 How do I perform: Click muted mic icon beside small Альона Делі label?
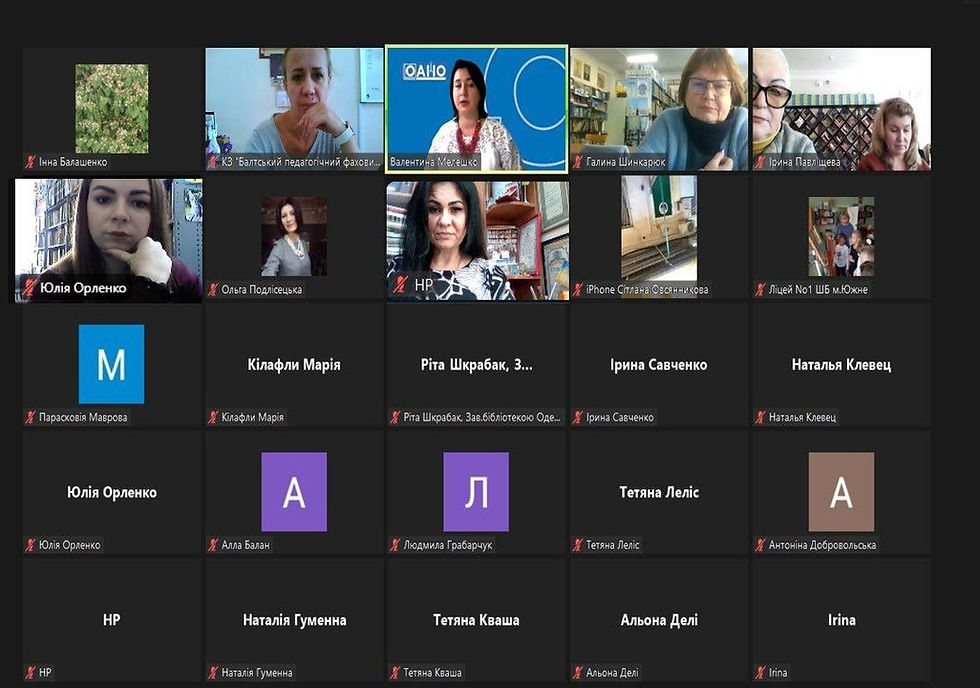578,672
